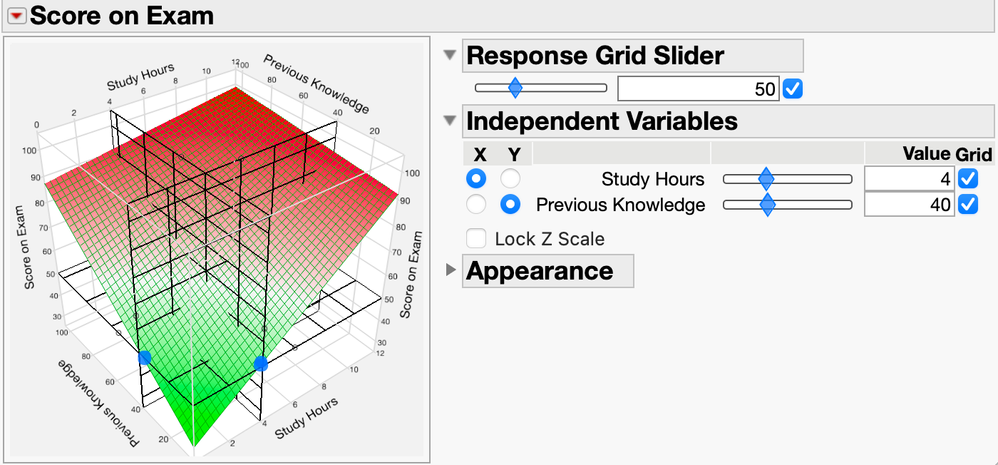Disable the Previous Knowledge grid checkbox
Screen dimensions: 998x465
(x=967, y=205)
